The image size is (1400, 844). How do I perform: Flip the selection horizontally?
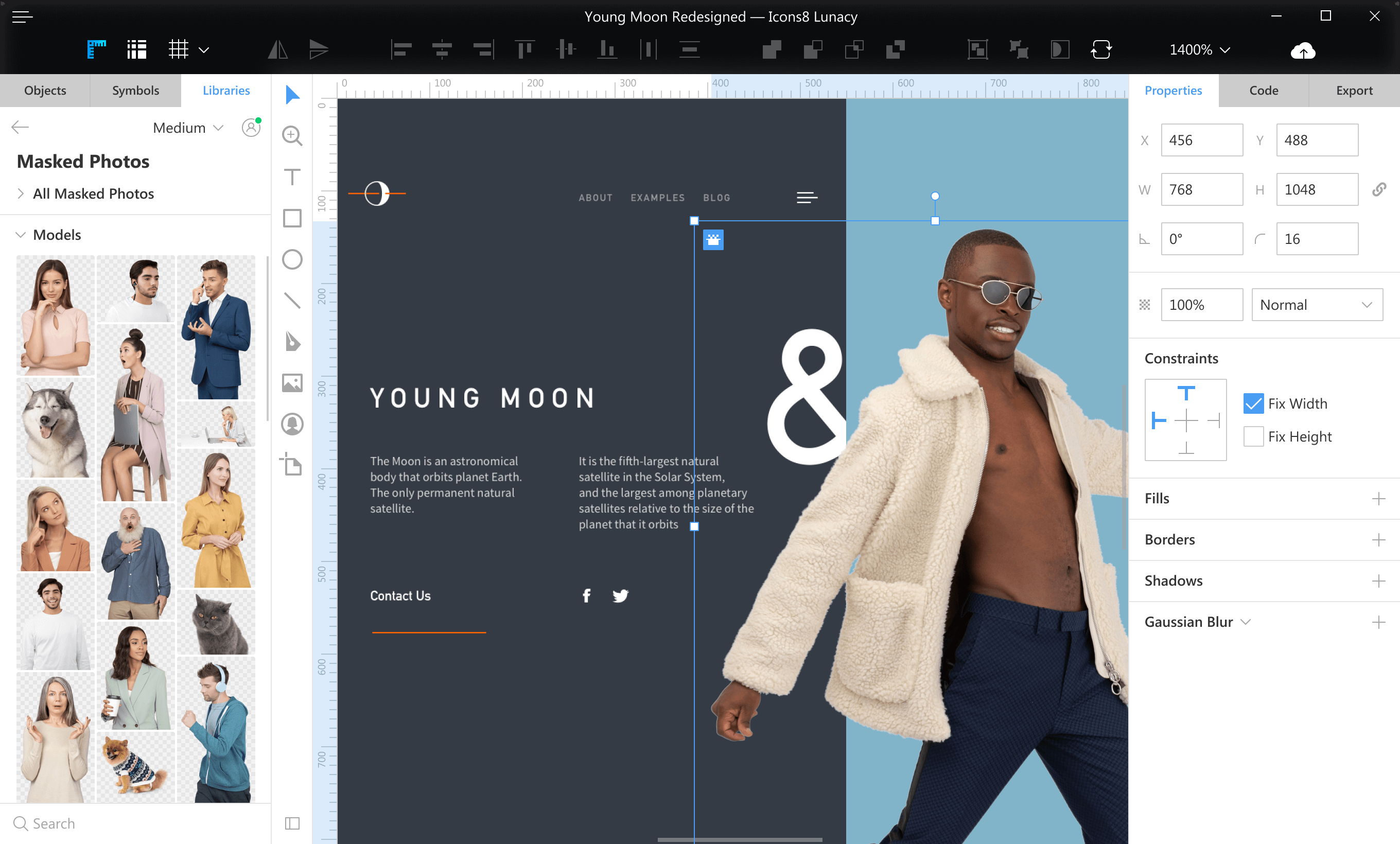coord(278,49)
